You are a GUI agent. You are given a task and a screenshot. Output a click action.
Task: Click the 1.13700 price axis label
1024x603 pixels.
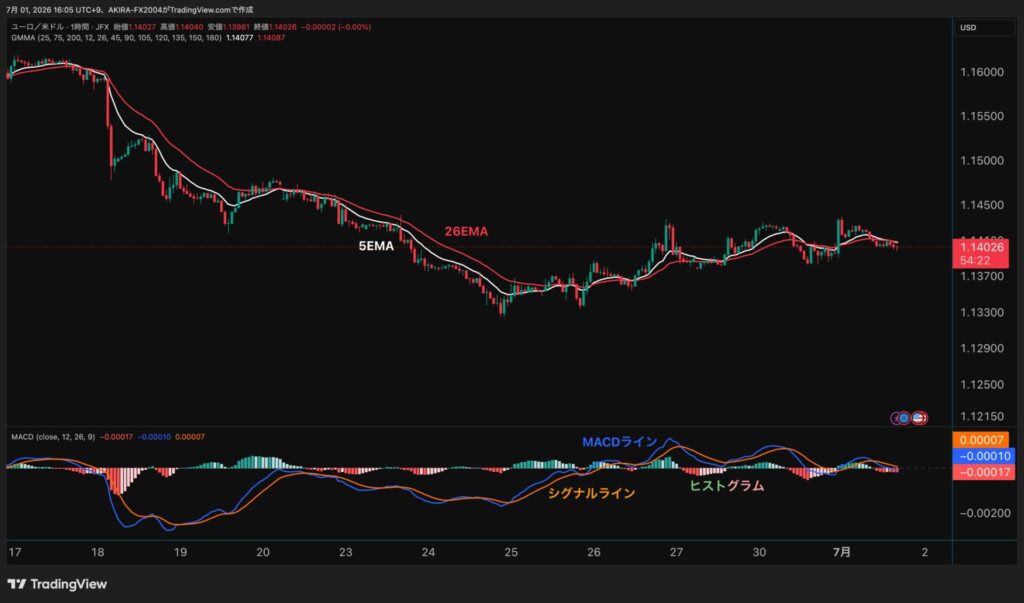pyautogui.click(x=982, y=276)
